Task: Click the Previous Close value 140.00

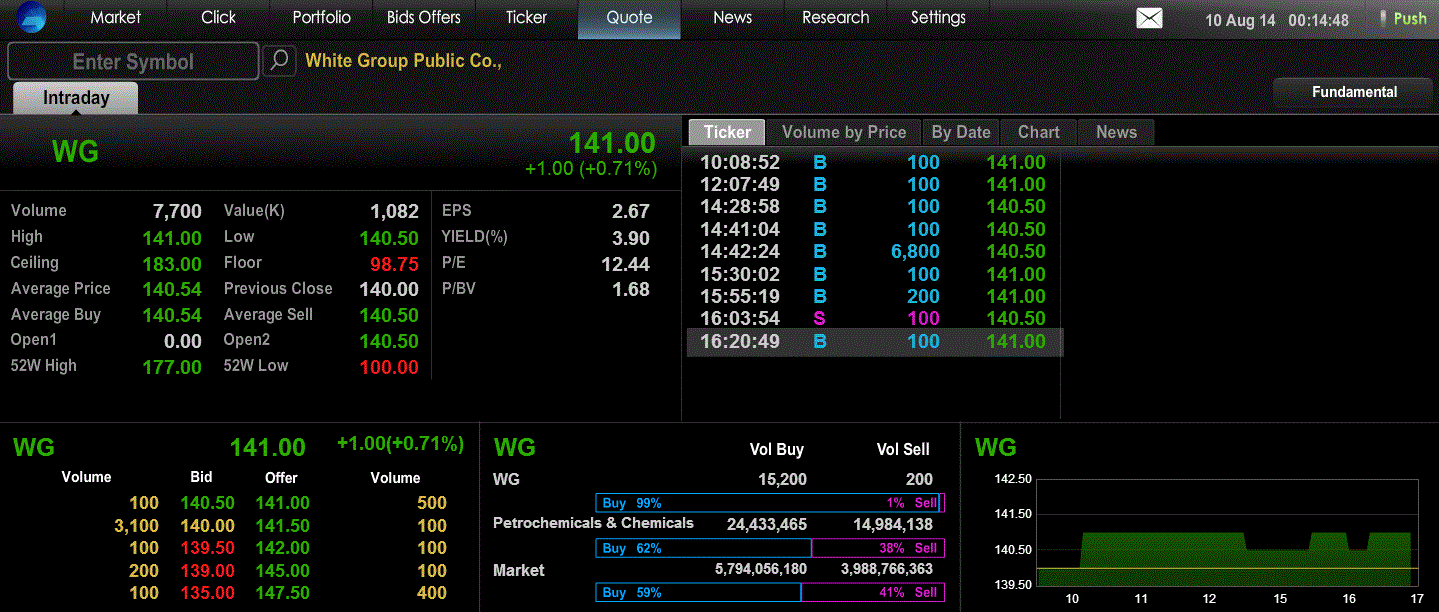Action: tap(389, 289)
